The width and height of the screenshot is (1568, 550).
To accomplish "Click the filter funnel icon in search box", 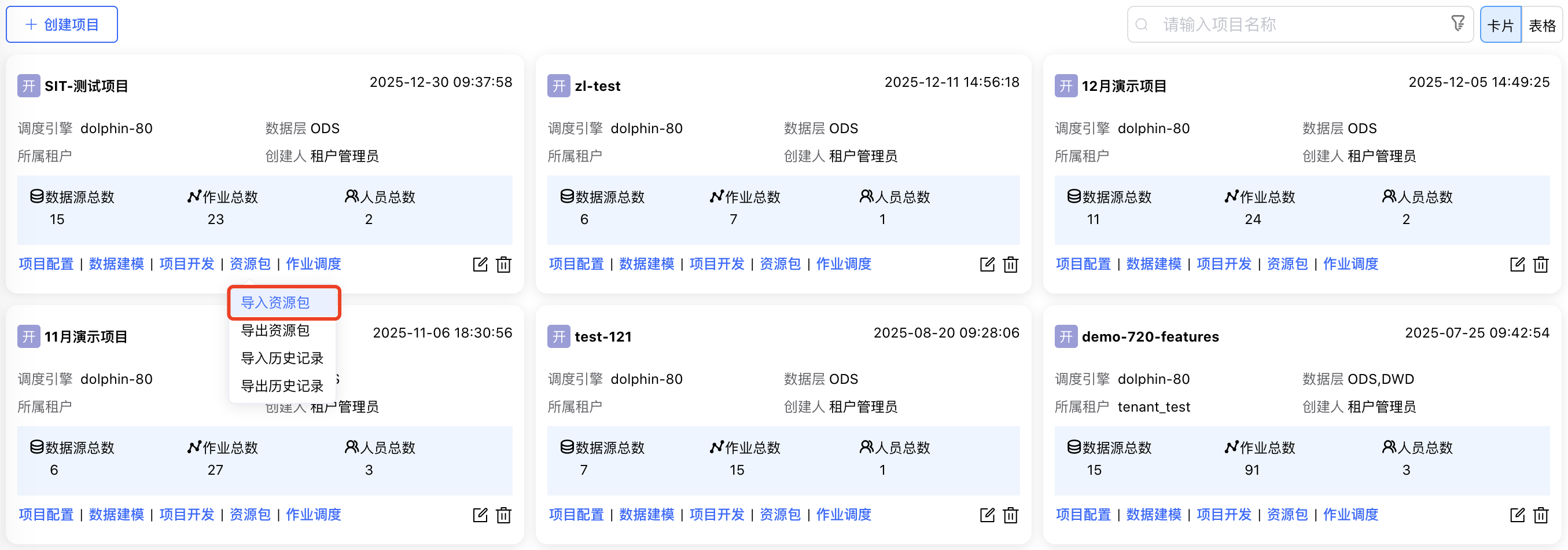I will 1458,24.
